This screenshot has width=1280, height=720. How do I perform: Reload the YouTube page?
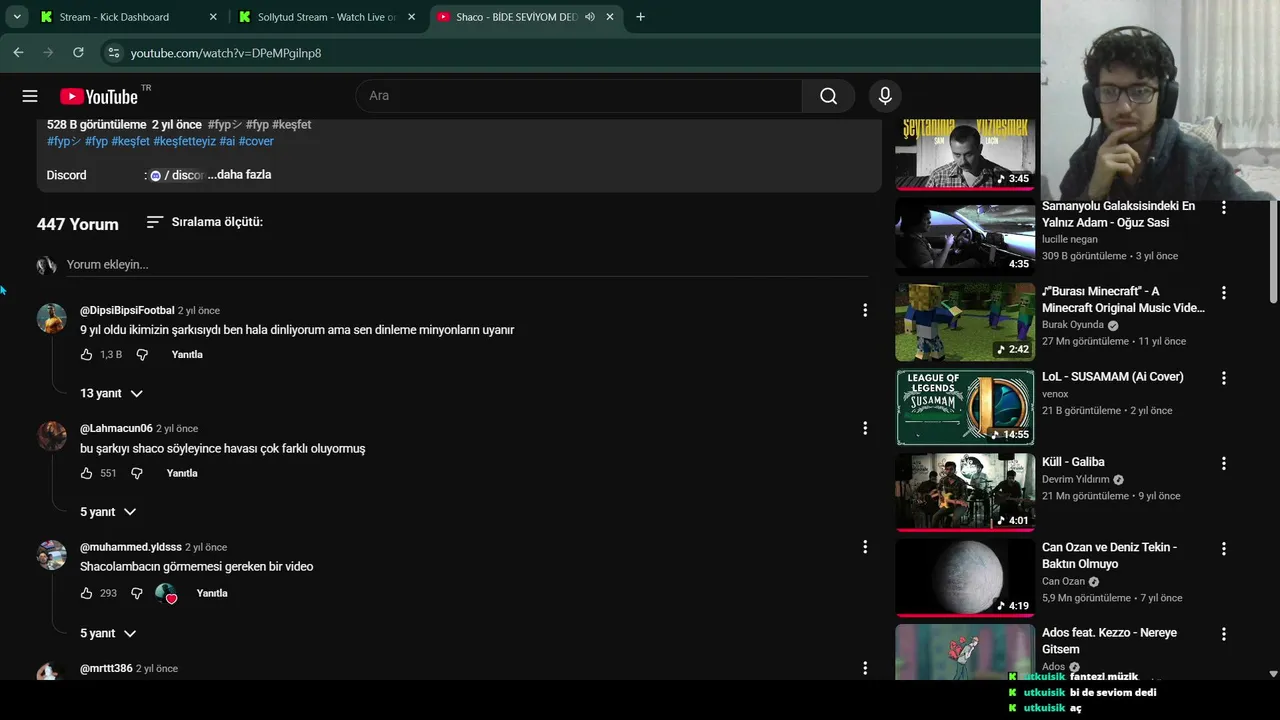click(78, 52)
